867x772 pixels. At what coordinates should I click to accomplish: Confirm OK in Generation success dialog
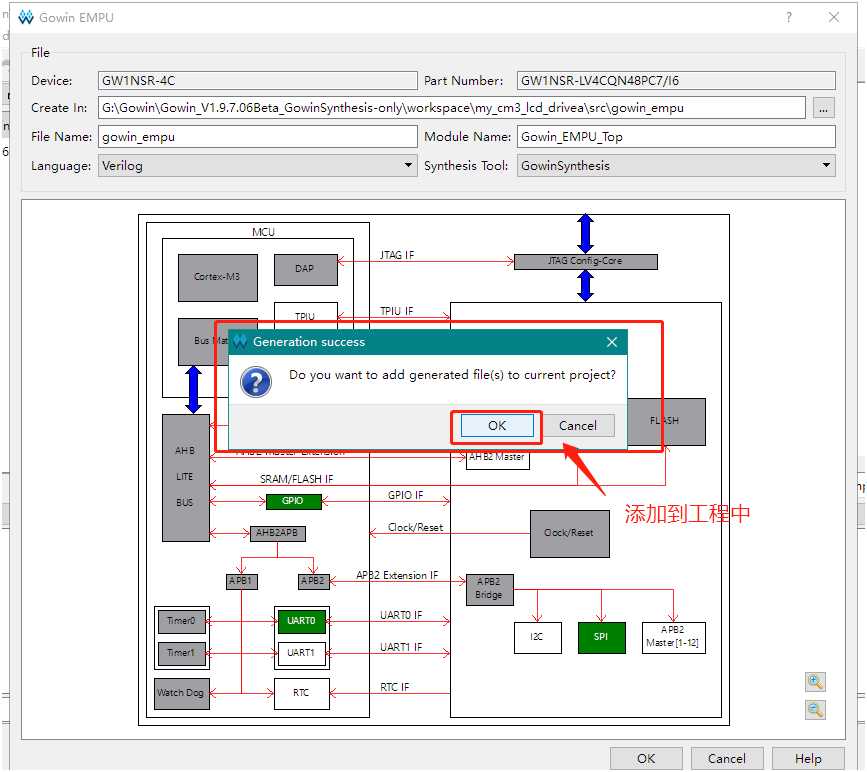pyautogui.click(x=497, y=425)
